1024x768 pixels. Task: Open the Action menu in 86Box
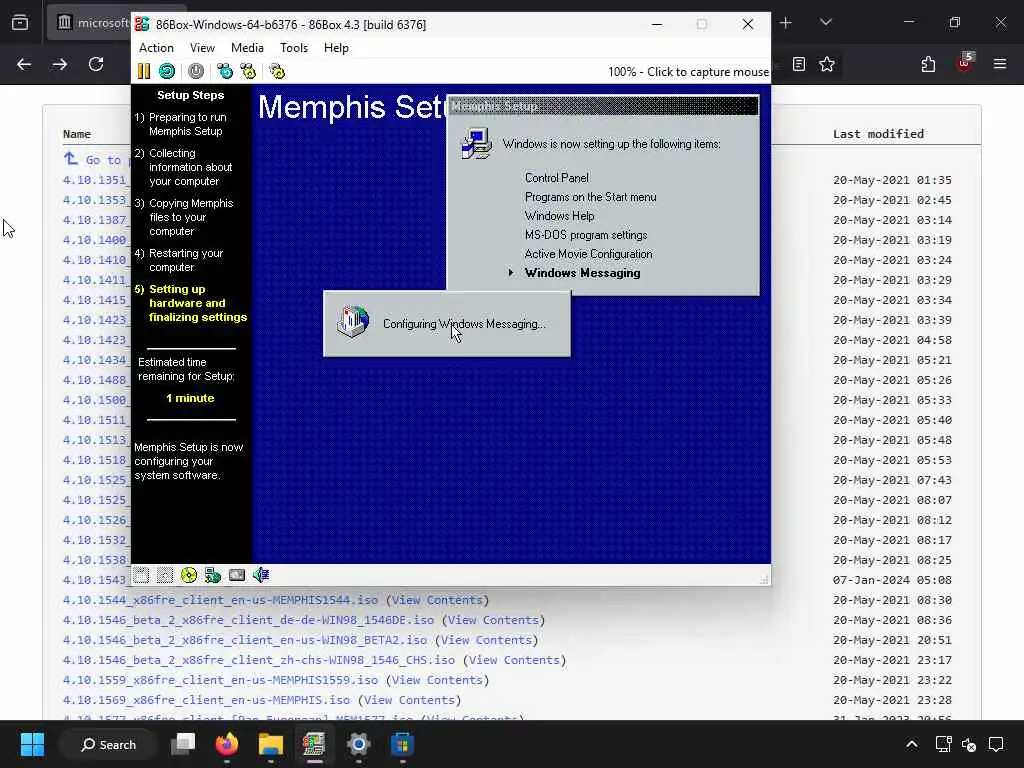156,48
